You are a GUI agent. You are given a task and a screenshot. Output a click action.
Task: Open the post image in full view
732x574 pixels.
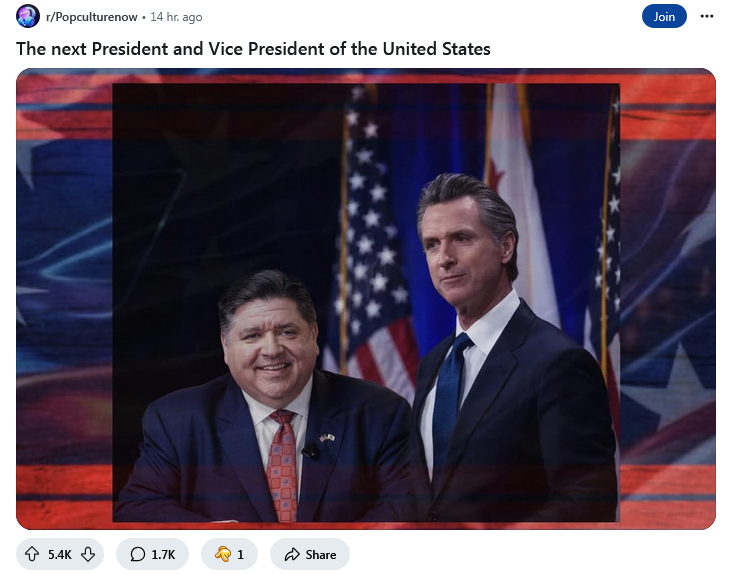366,299
